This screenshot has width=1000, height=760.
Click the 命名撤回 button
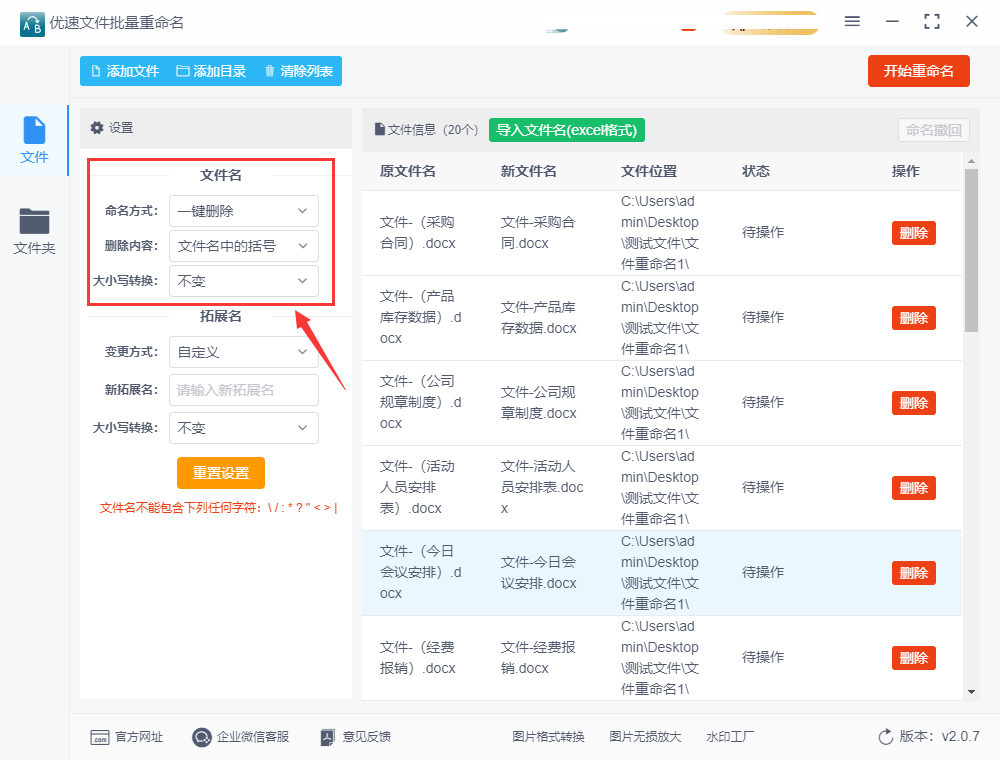(934, 130)
